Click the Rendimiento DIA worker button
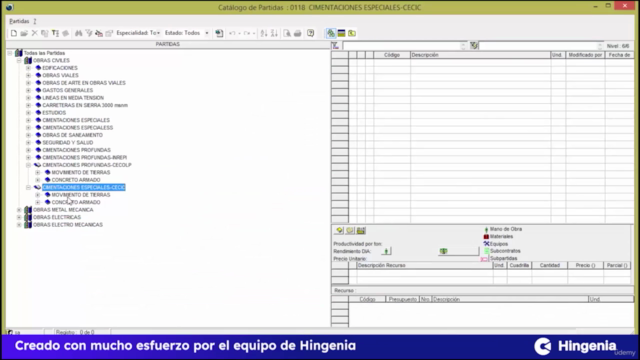This screenshot has height=360, width=640. point(386,251)
